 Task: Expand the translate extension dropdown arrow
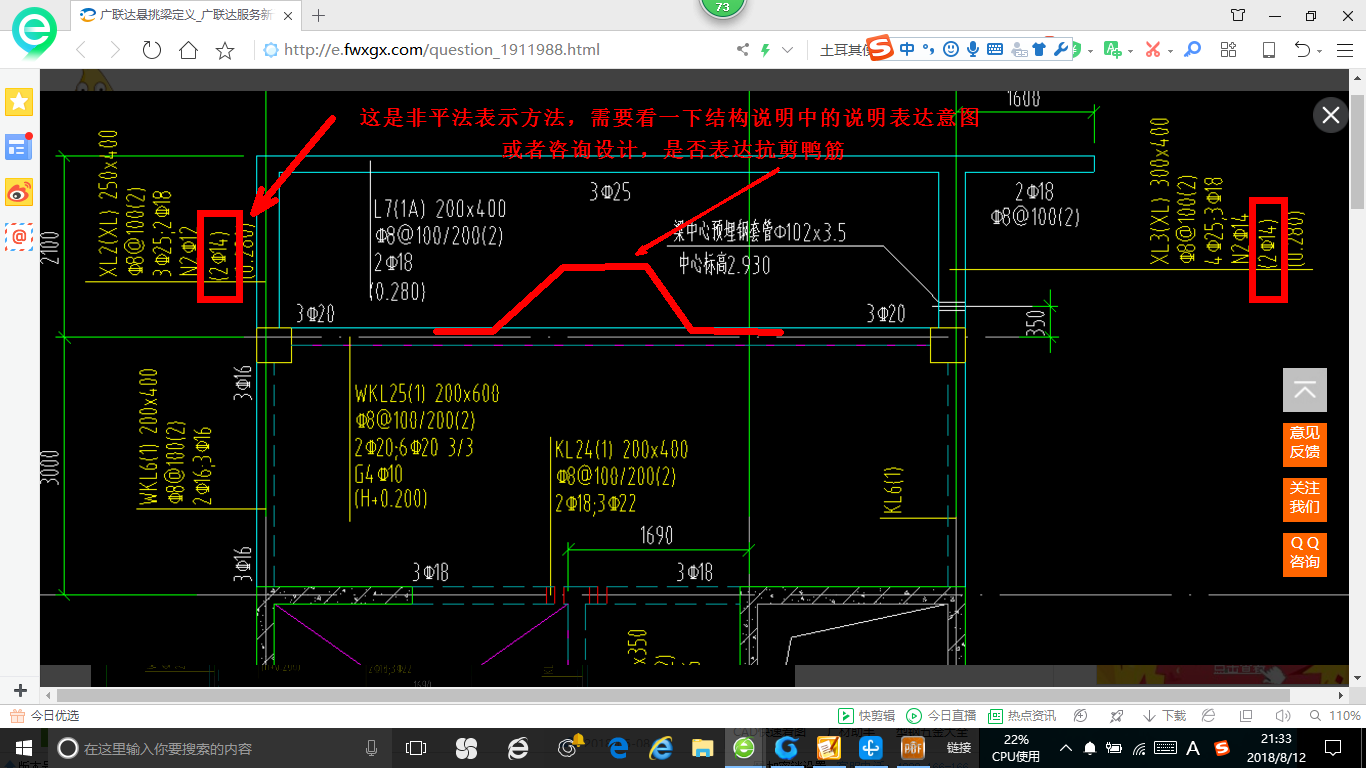click(x=1131, y=51)
